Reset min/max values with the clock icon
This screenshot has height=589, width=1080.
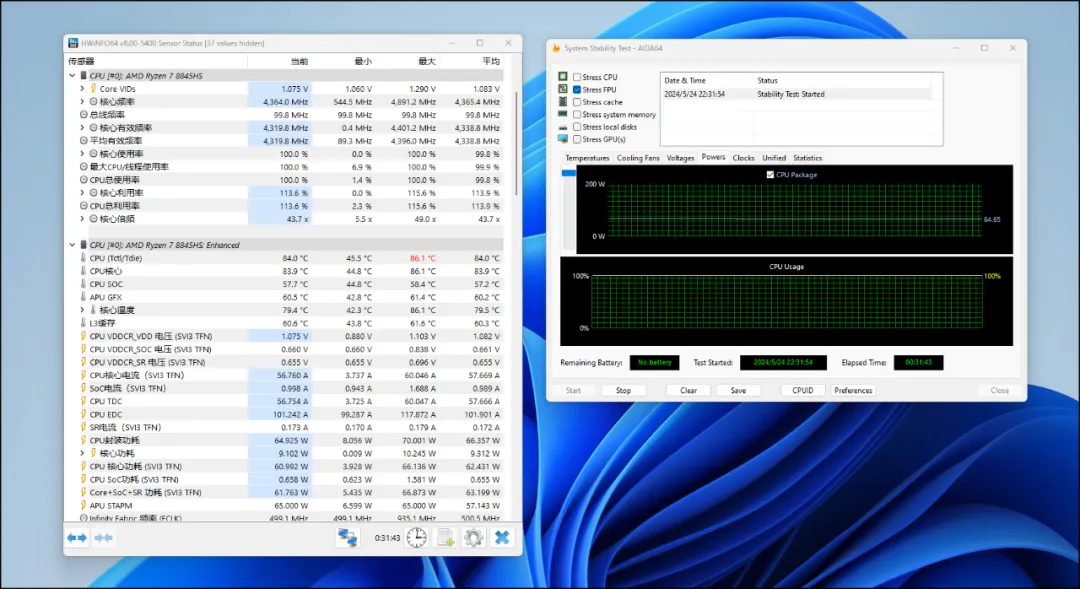pos(416,537)
